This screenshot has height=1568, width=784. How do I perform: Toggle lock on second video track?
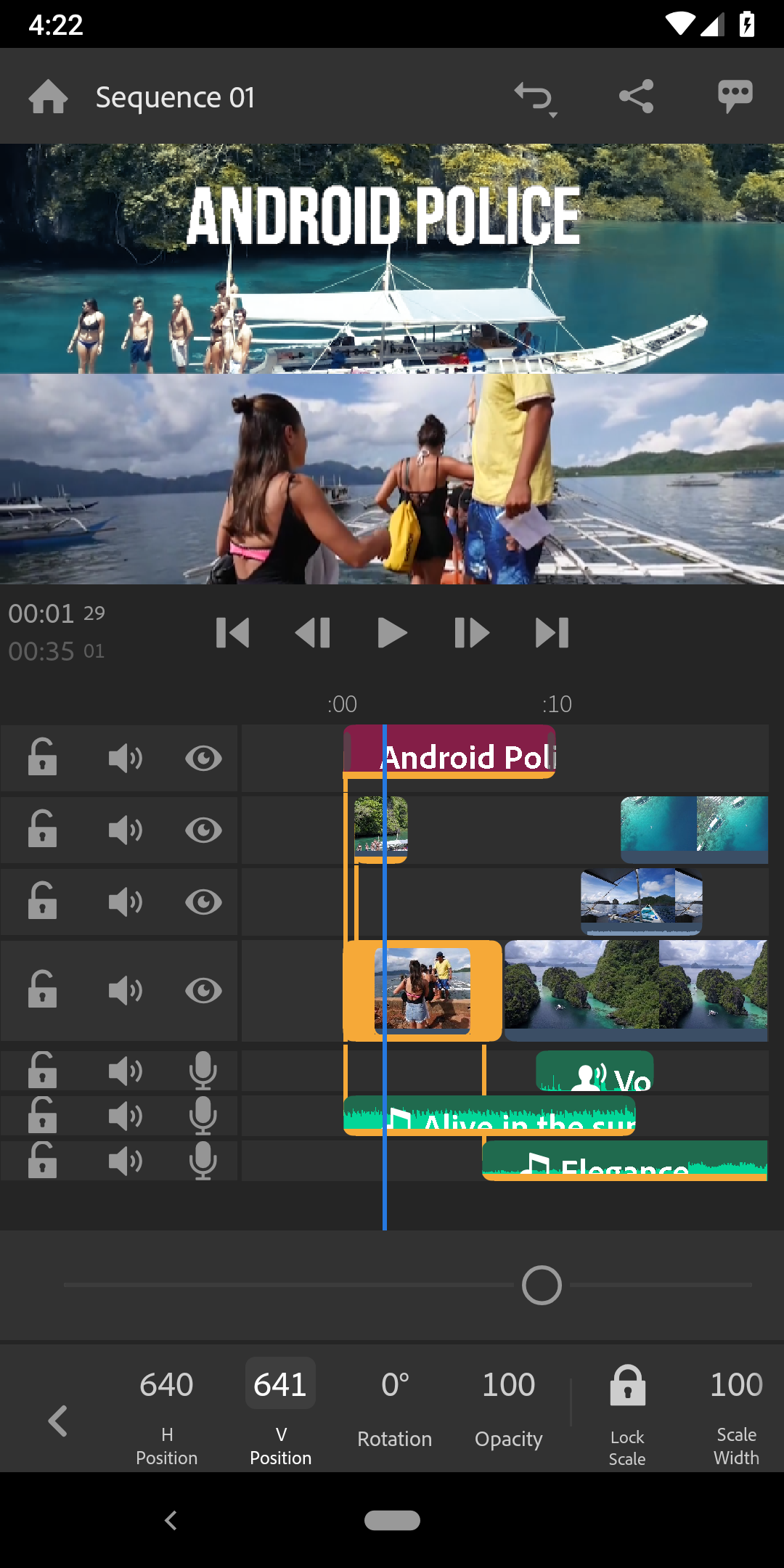(x=42, y=828)
